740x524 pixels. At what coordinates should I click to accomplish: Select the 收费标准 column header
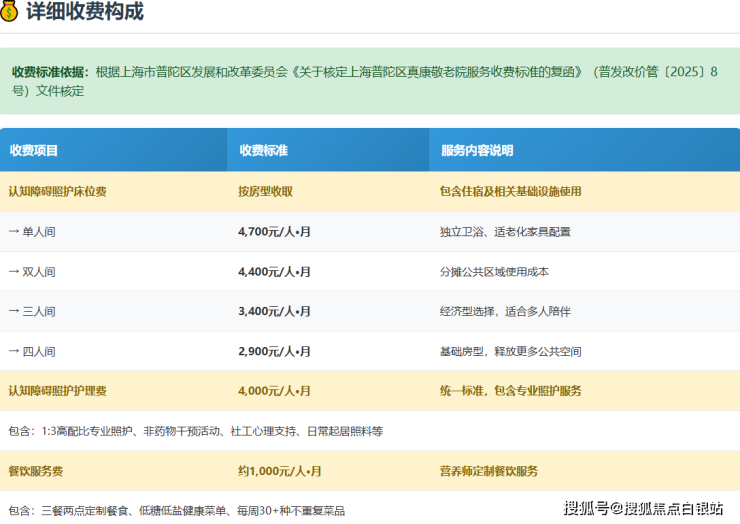pyautogui.click(x=263, y=151)
